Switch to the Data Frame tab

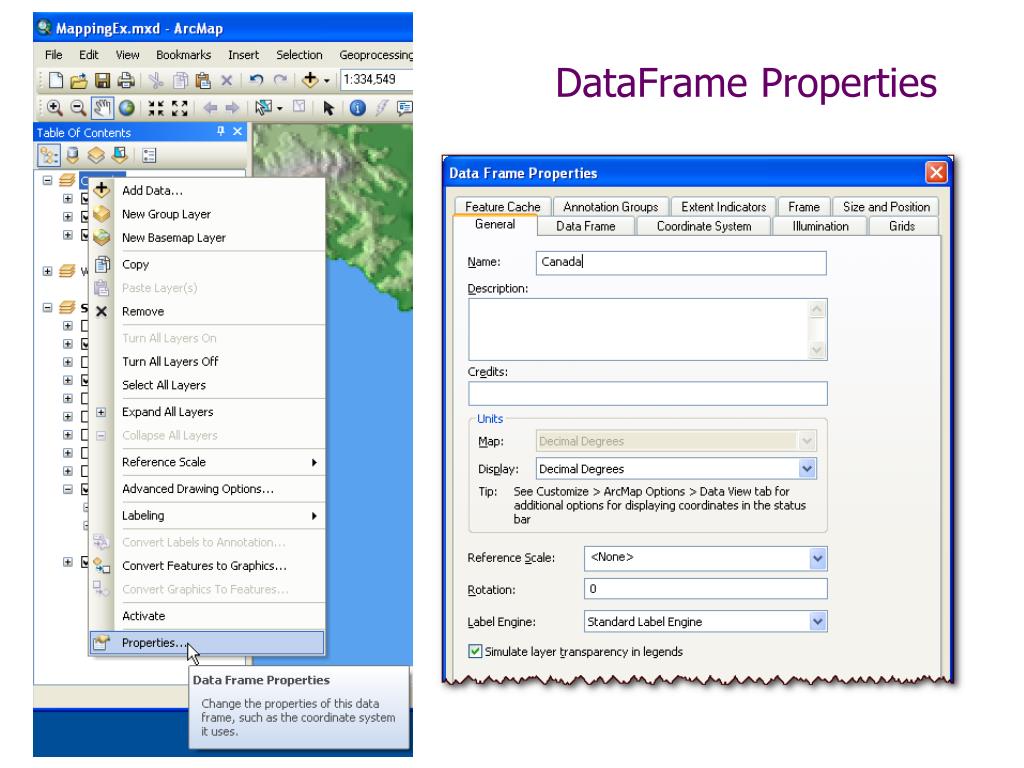pyautogui.click(x=586, y=226)
